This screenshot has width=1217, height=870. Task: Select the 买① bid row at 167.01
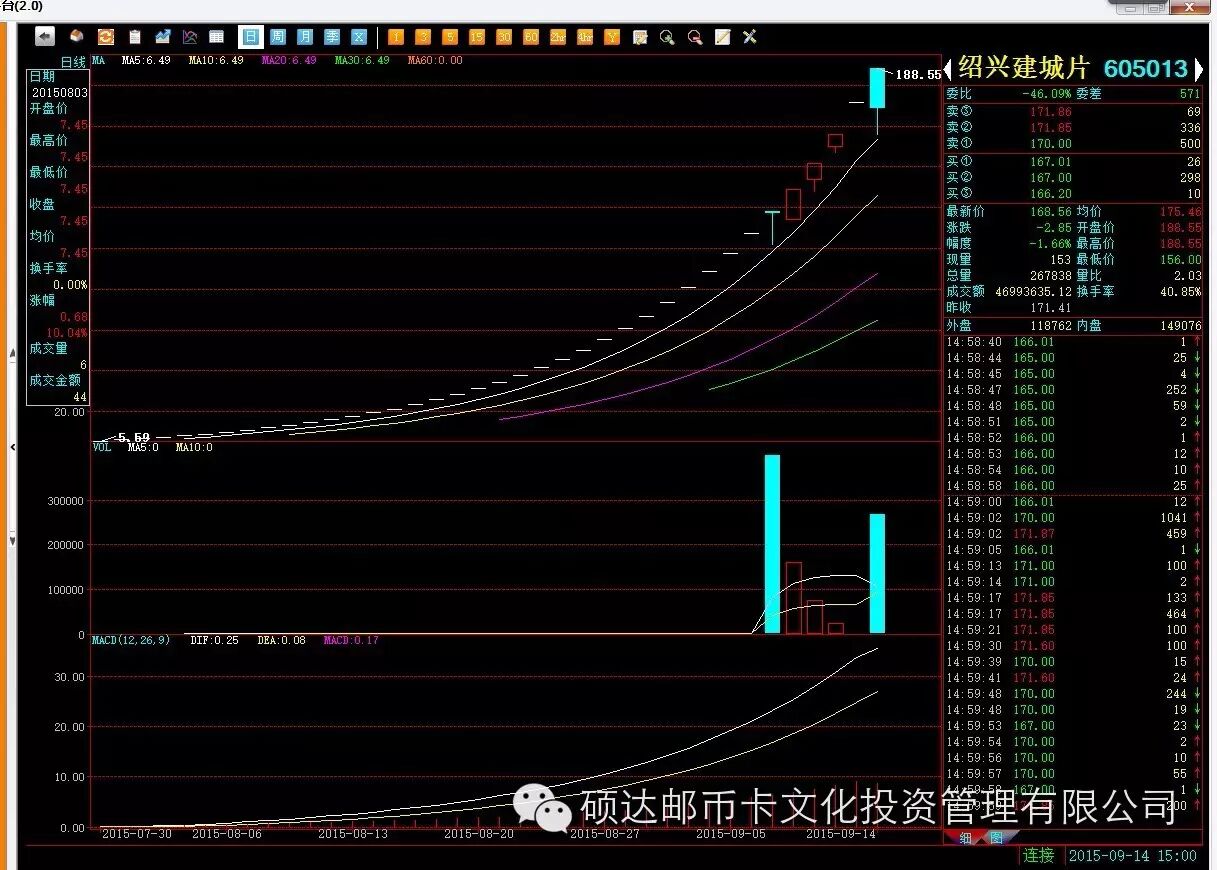click(x=1074, y=162)
